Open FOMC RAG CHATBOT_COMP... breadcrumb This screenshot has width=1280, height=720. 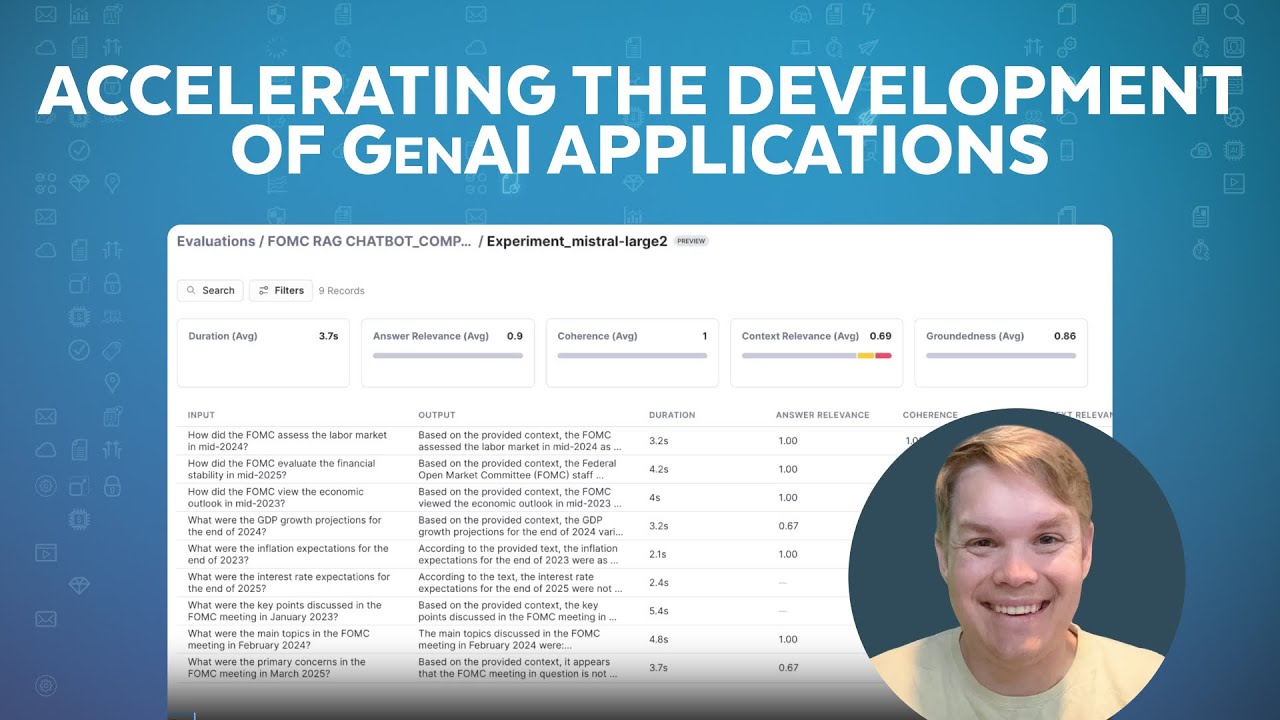pos(371,241)
